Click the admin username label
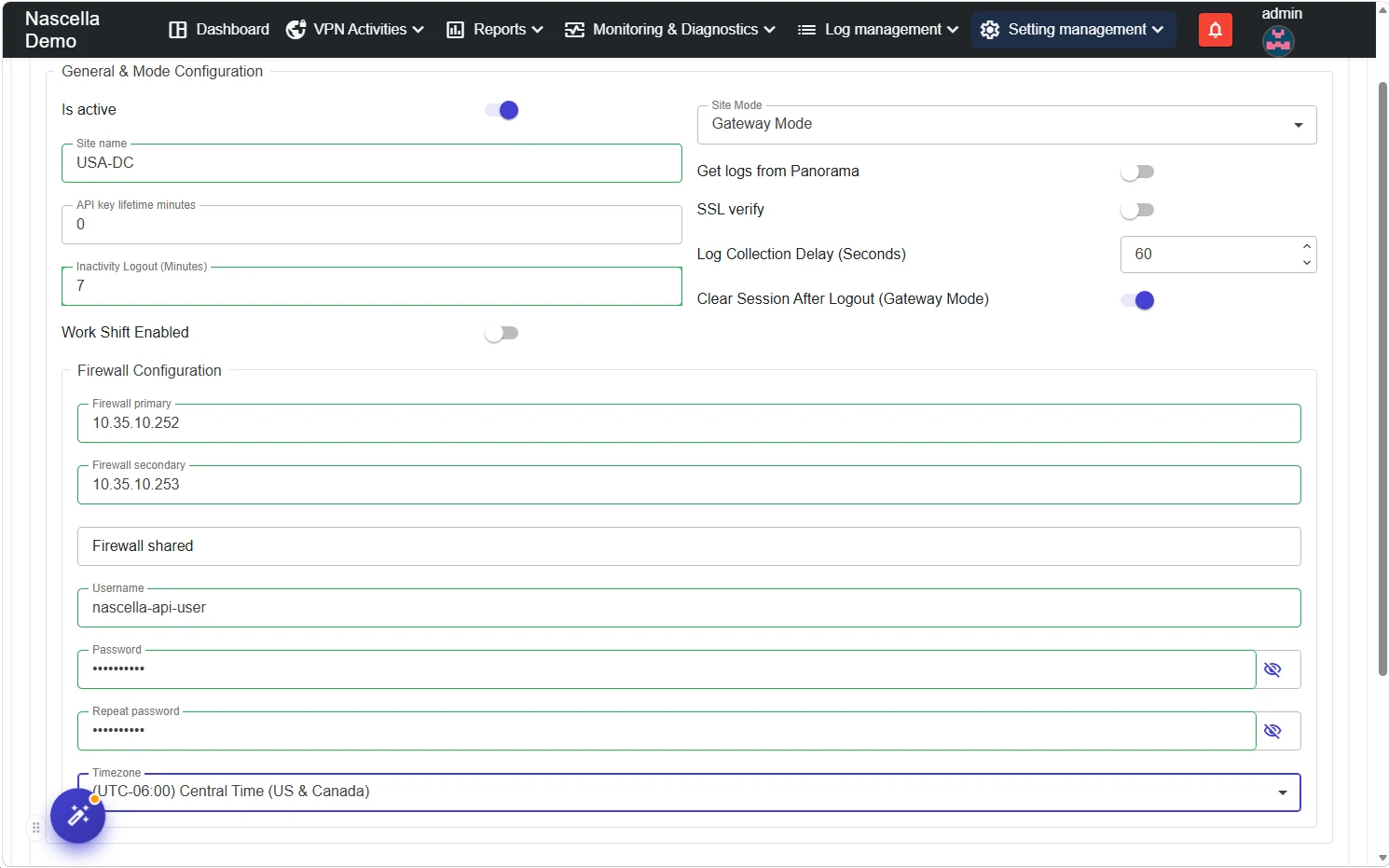Image resolution: width=1389 pixels, height=868 pixels. click(1282, 13)
